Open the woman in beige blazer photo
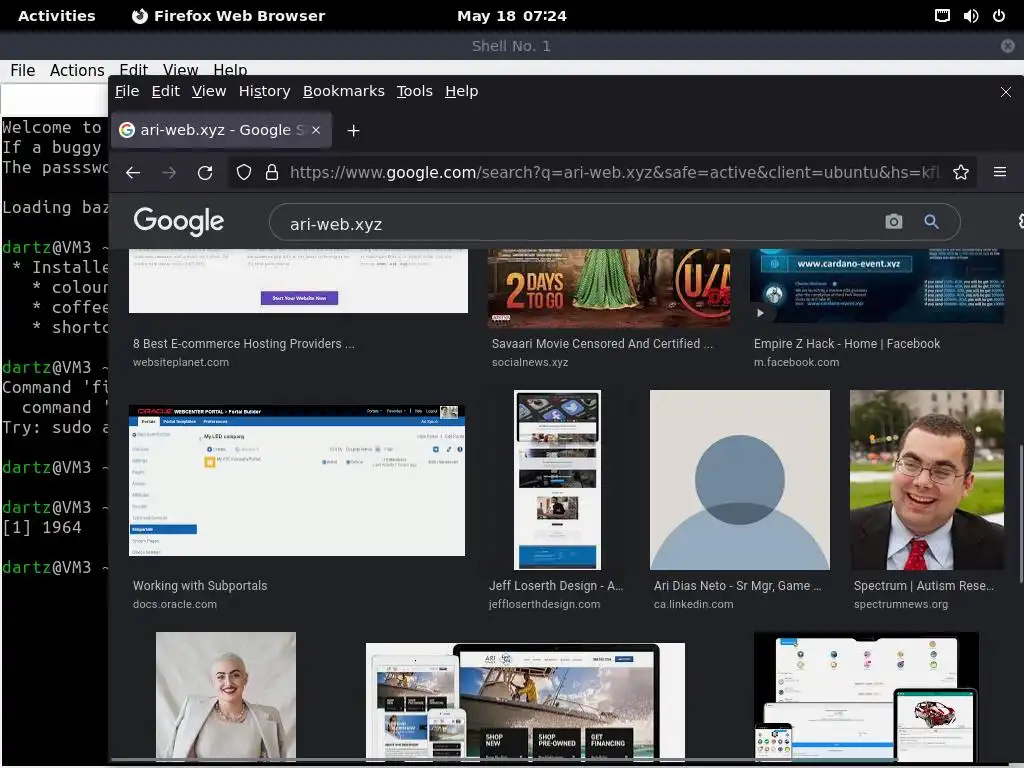The height and width of the screenshot is (768, 1024). [226, 695]
